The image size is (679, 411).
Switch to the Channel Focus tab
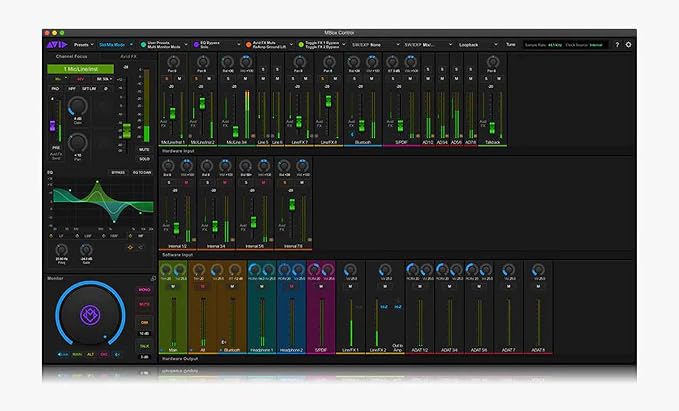pos(71,57)
